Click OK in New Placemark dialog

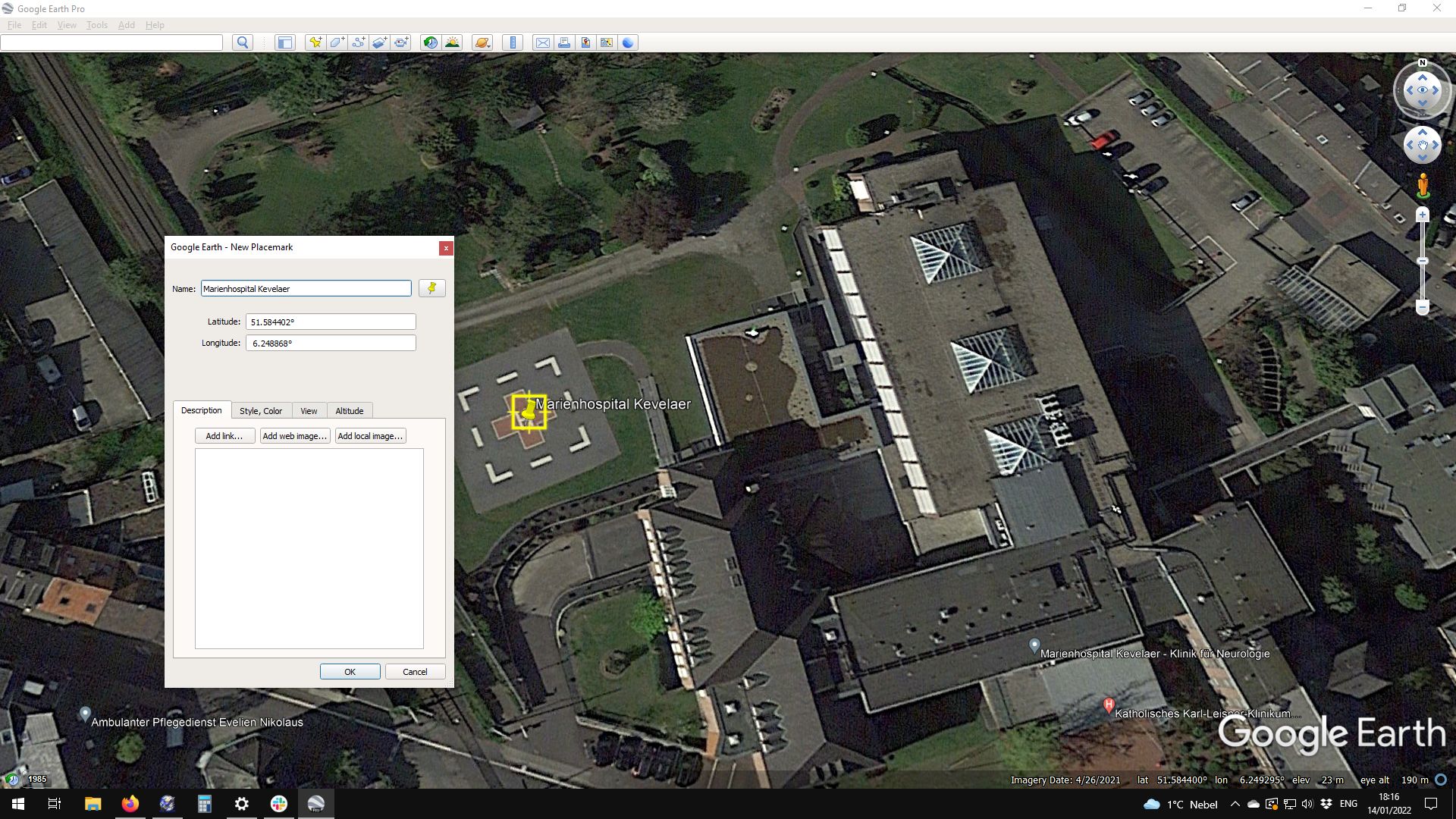(350, 672)
